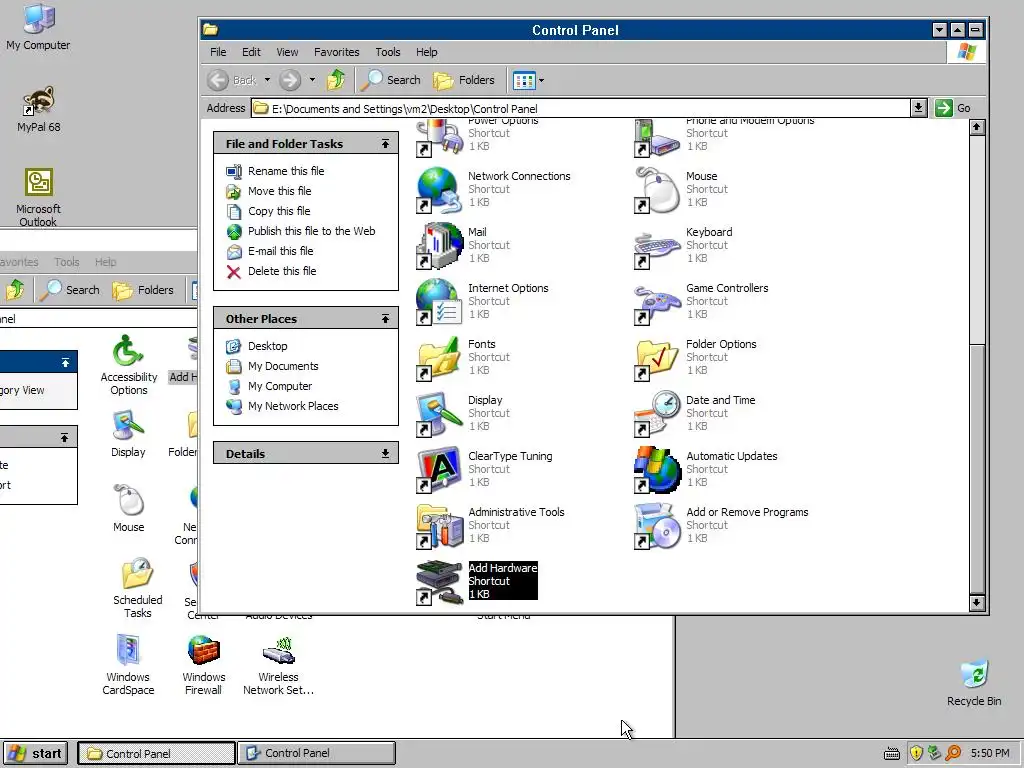Click the Go button beside address bar
The height and width of the screenshot is (768, 1024).
(953, 108)
